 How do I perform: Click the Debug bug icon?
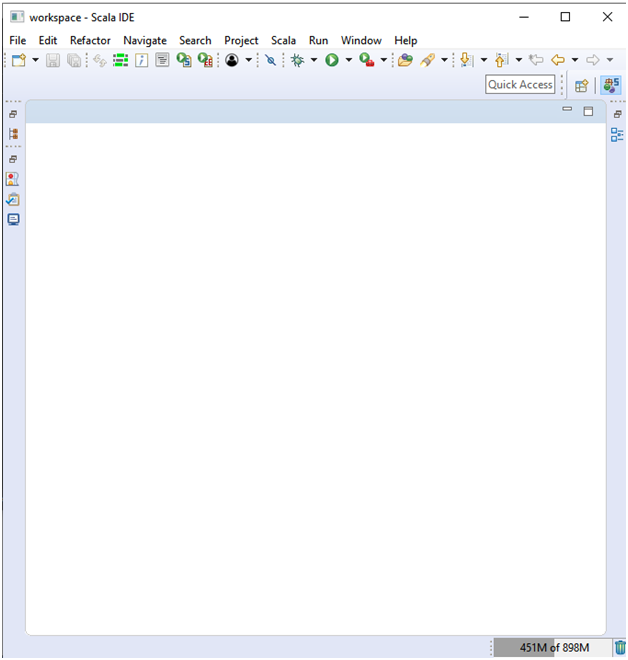[x=298, y=60]
